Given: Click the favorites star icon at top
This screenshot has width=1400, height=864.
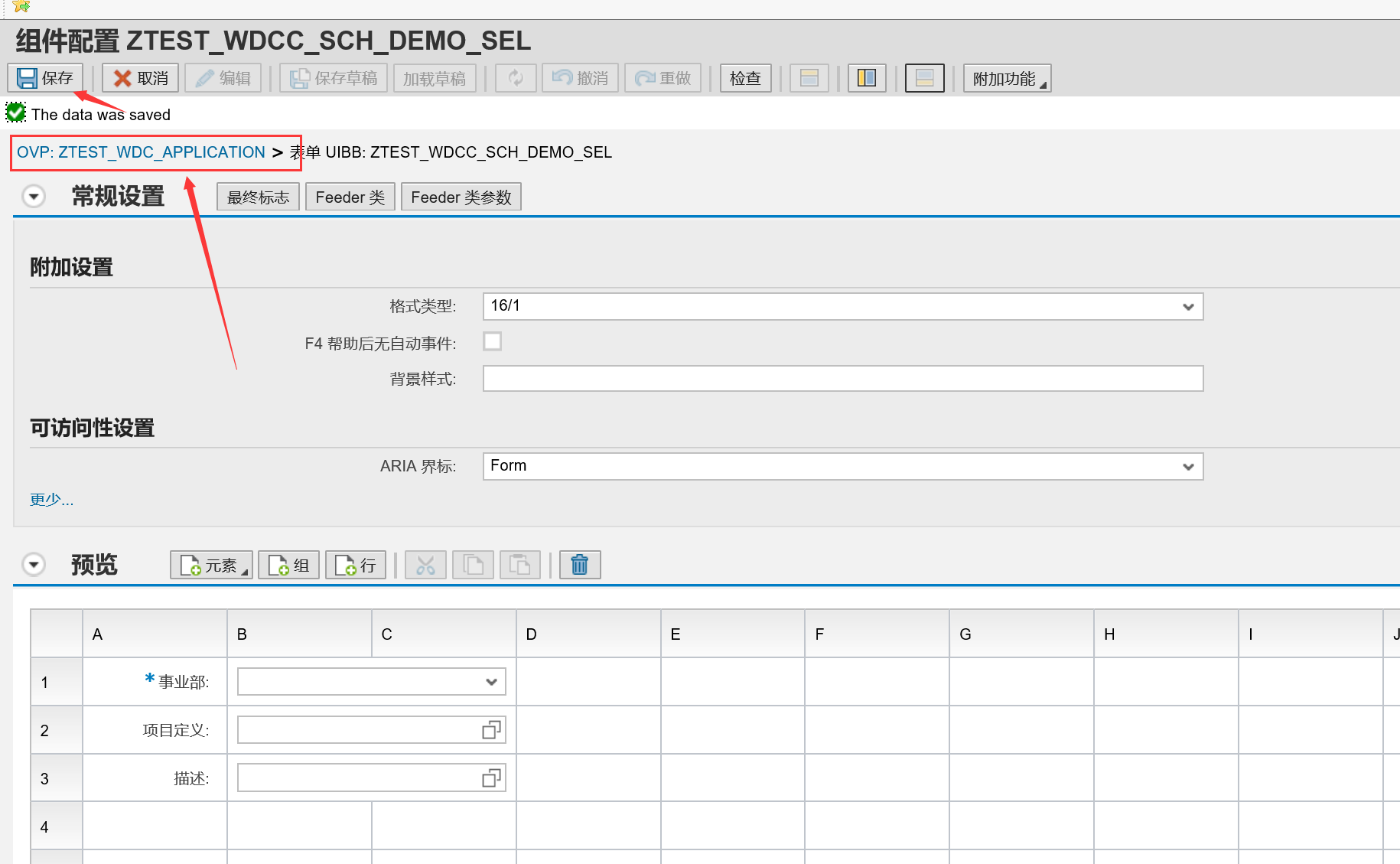Looking at the screenshot, I should (x=21, y=6).
